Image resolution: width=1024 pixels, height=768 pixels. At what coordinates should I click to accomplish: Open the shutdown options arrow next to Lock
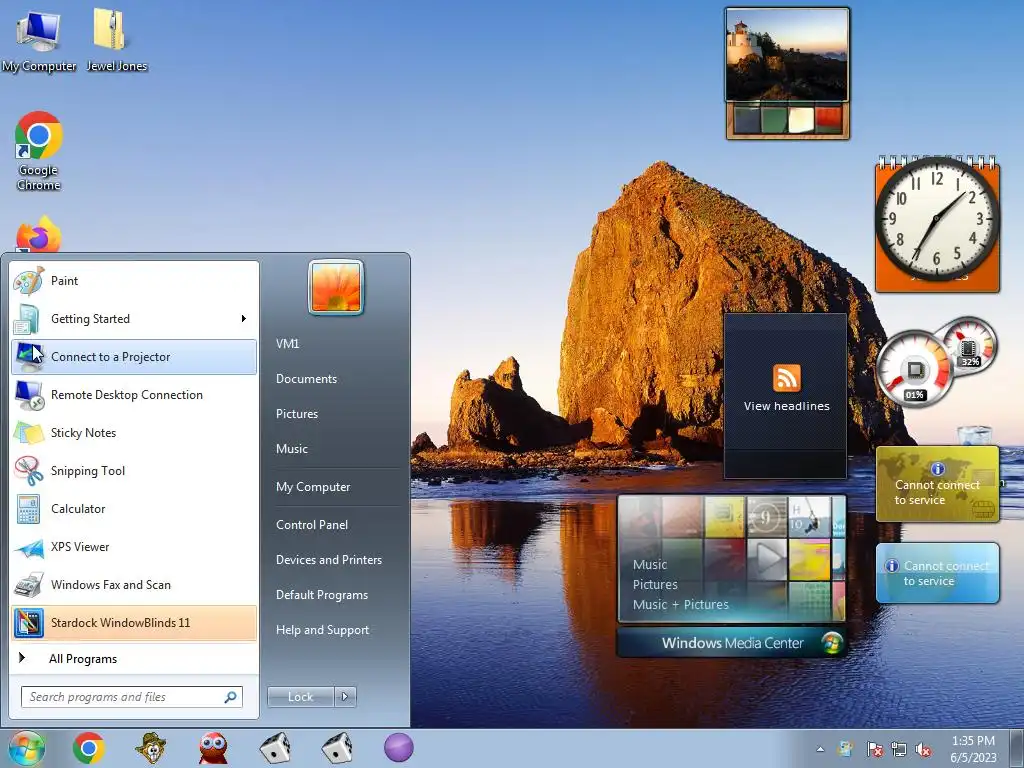[x=345, y=697]
